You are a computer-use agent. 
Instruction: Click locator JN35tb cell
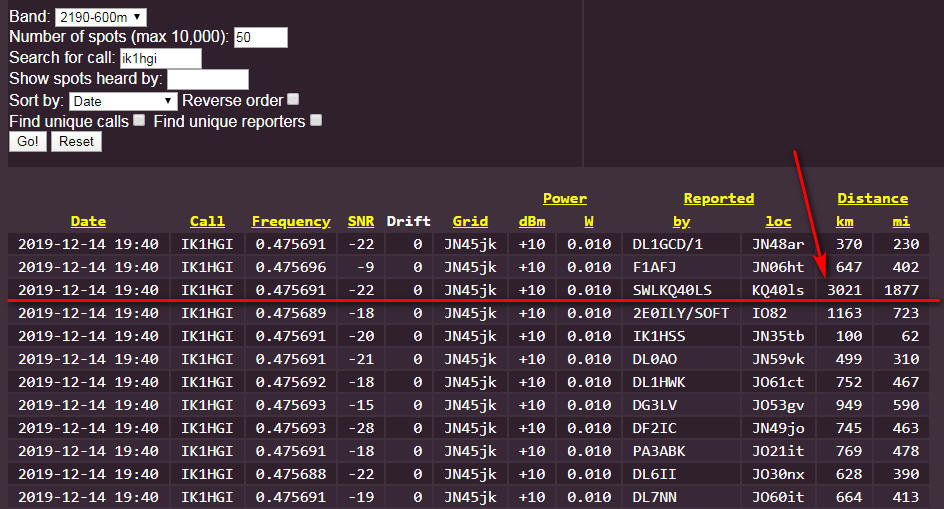pos(778,336)
